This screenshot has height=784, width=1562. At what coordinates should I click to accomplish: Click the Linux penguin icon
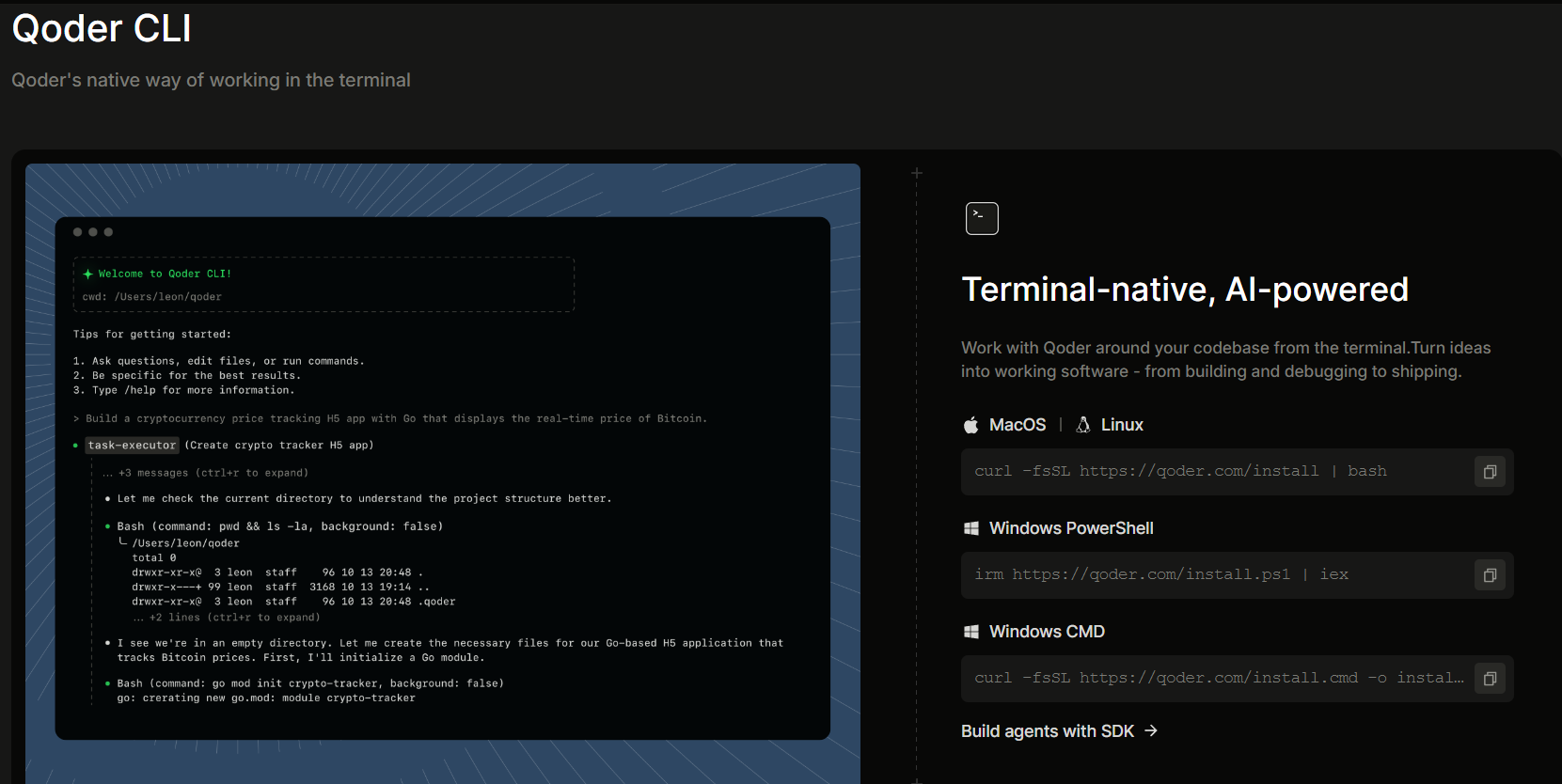(x=1083, y=425)
